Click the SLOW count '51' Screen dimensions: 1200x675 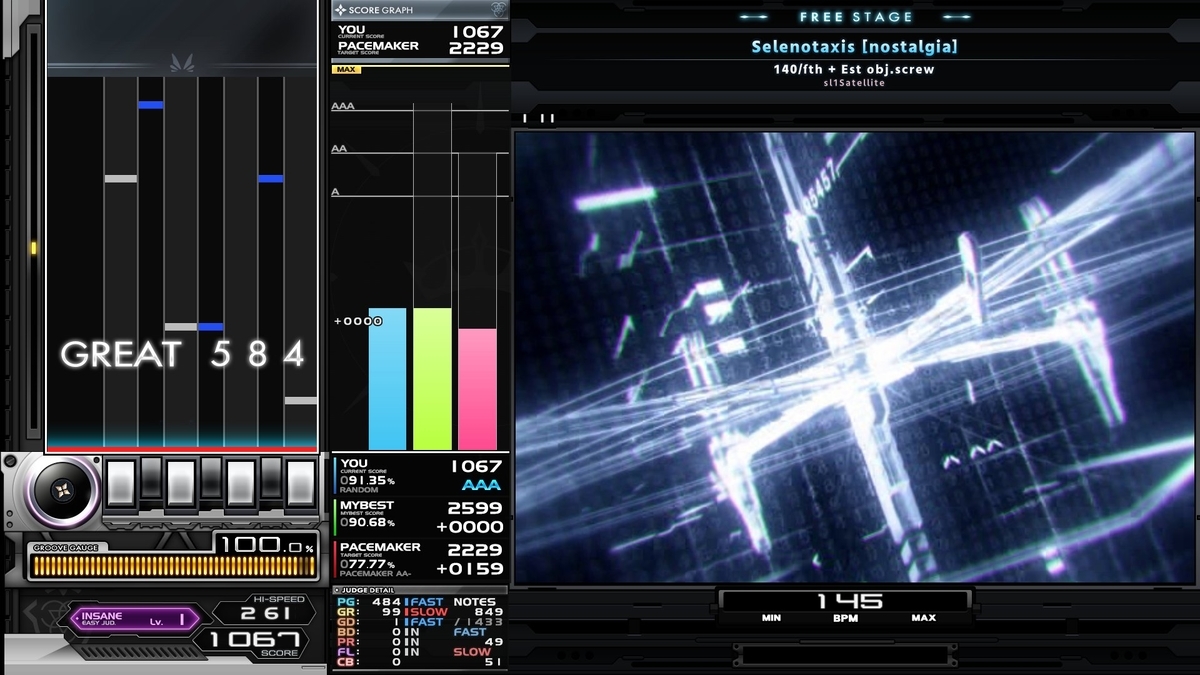click(x=494, y=662)
